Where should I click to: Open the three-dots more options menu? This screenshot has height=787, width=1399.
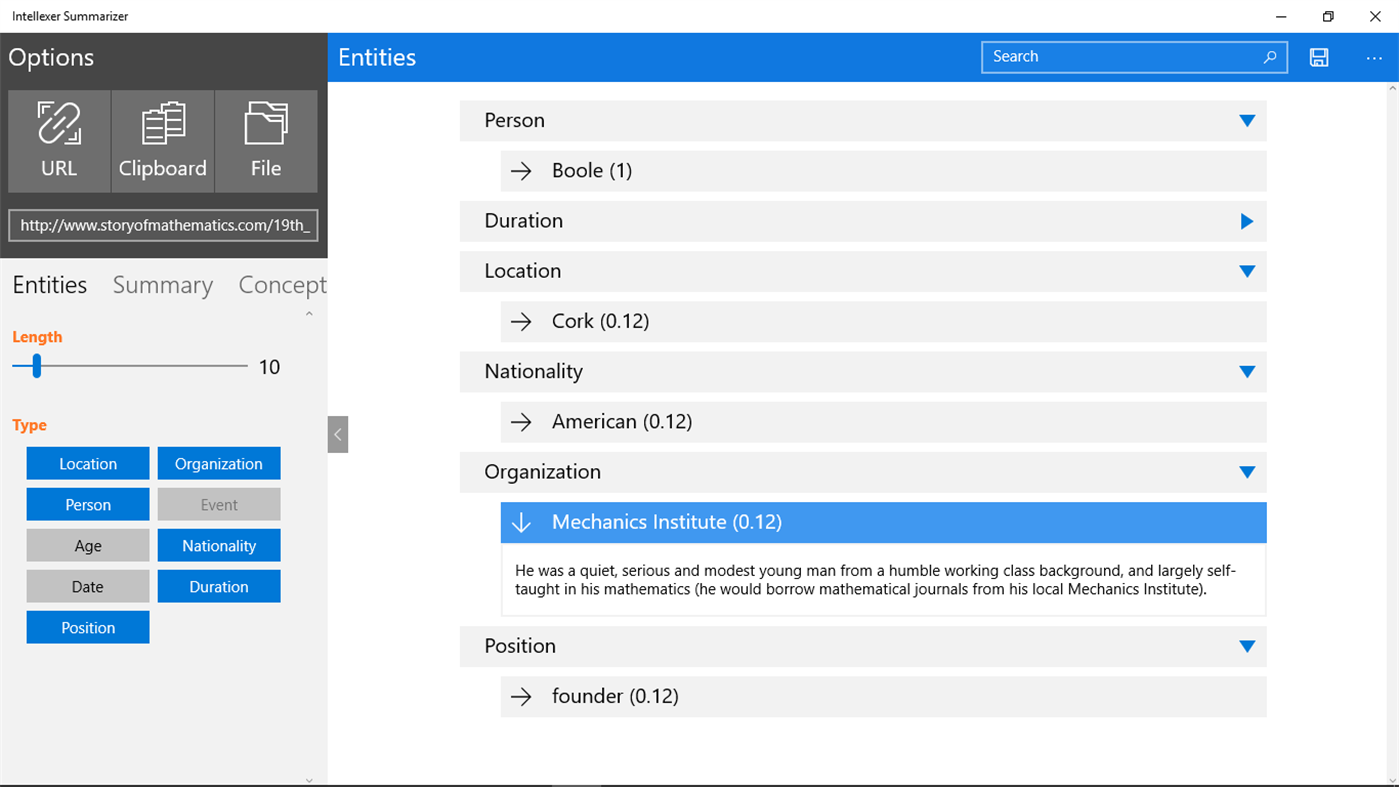click(1373, 57)
